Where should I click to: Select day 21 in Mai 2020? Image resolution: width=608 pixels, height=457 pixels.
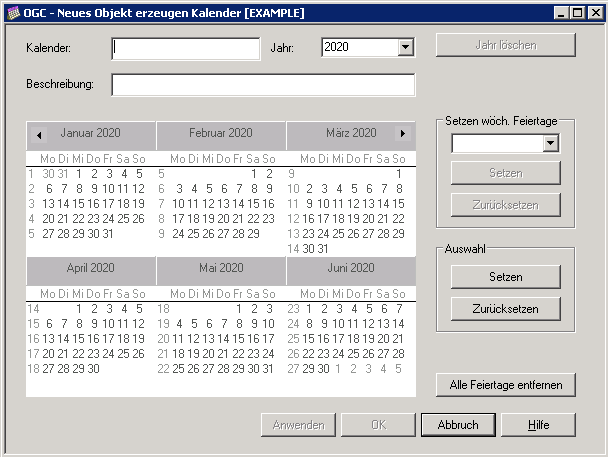click(x=223, y=354)
